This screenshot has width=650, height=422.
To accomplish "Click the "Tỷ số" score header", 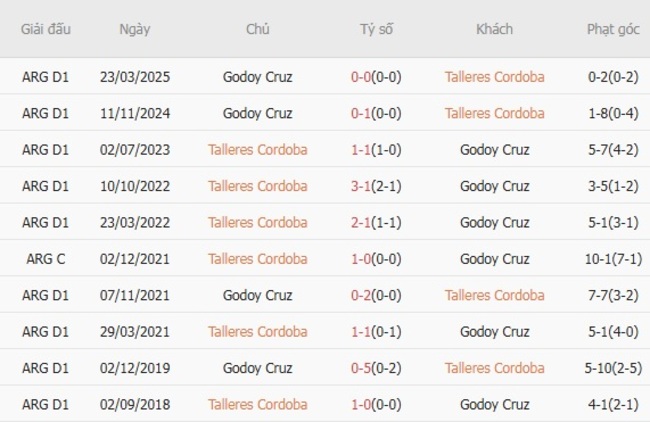I will pos(377,29).
